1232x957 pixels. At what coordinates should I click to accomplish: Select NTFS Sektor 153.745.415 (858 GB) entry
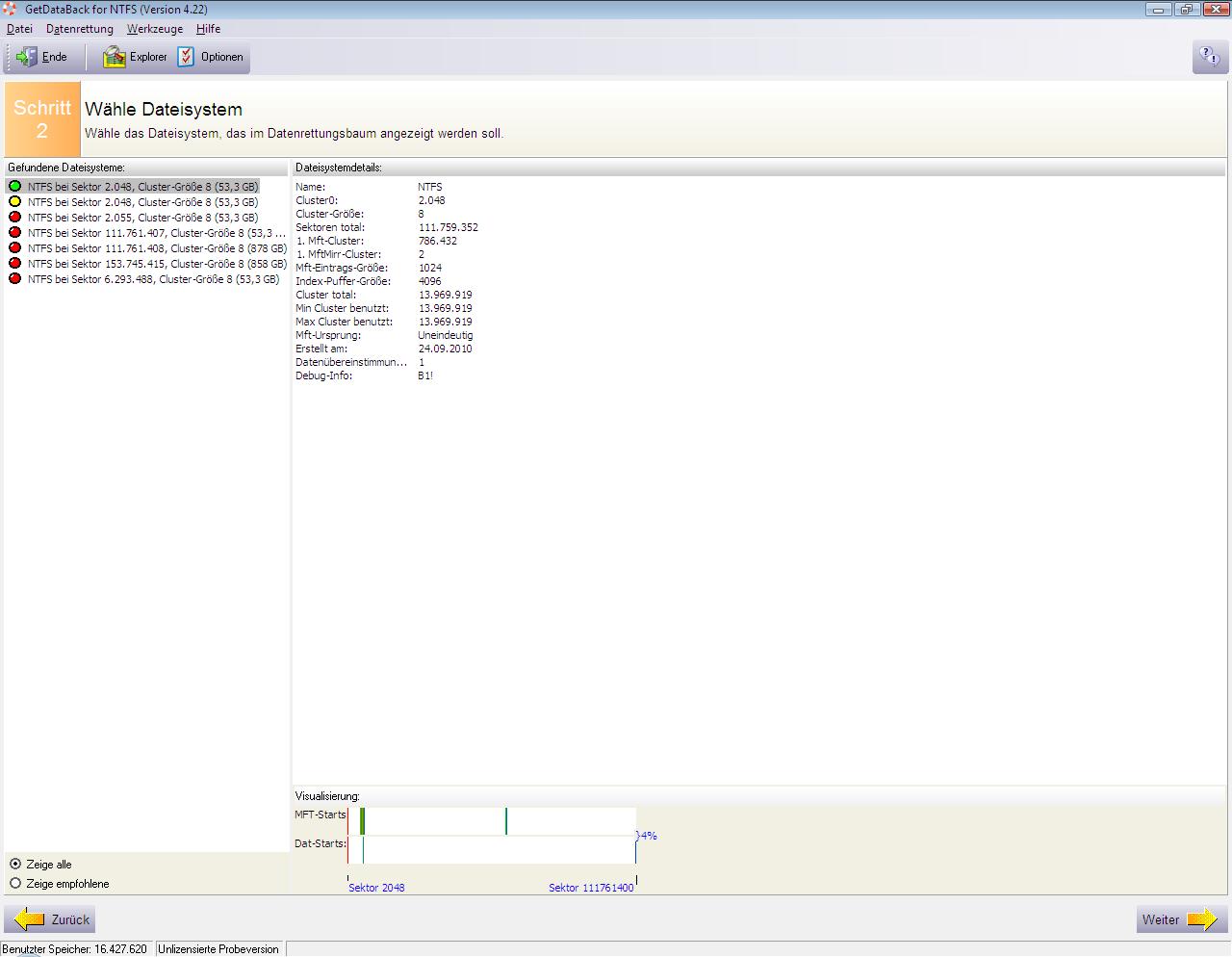146,264
